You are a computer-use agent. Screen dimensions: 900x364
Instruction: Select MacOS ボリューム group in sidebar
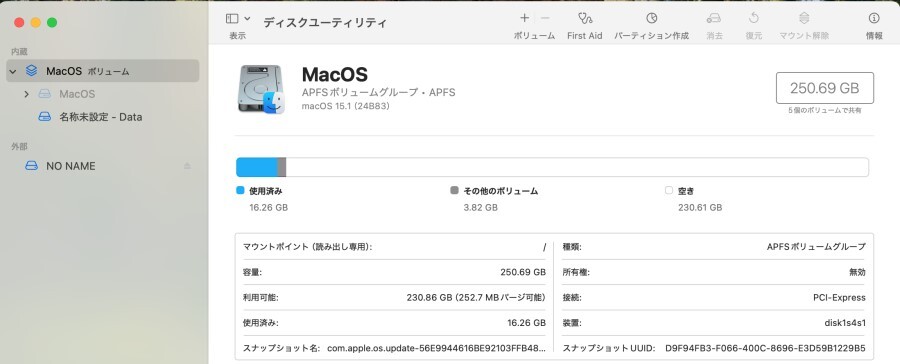[103, 71]
